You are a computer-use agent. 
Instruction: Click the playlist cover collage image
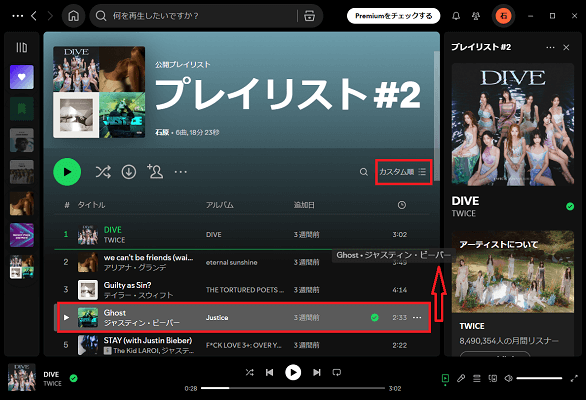pos(99,92)
